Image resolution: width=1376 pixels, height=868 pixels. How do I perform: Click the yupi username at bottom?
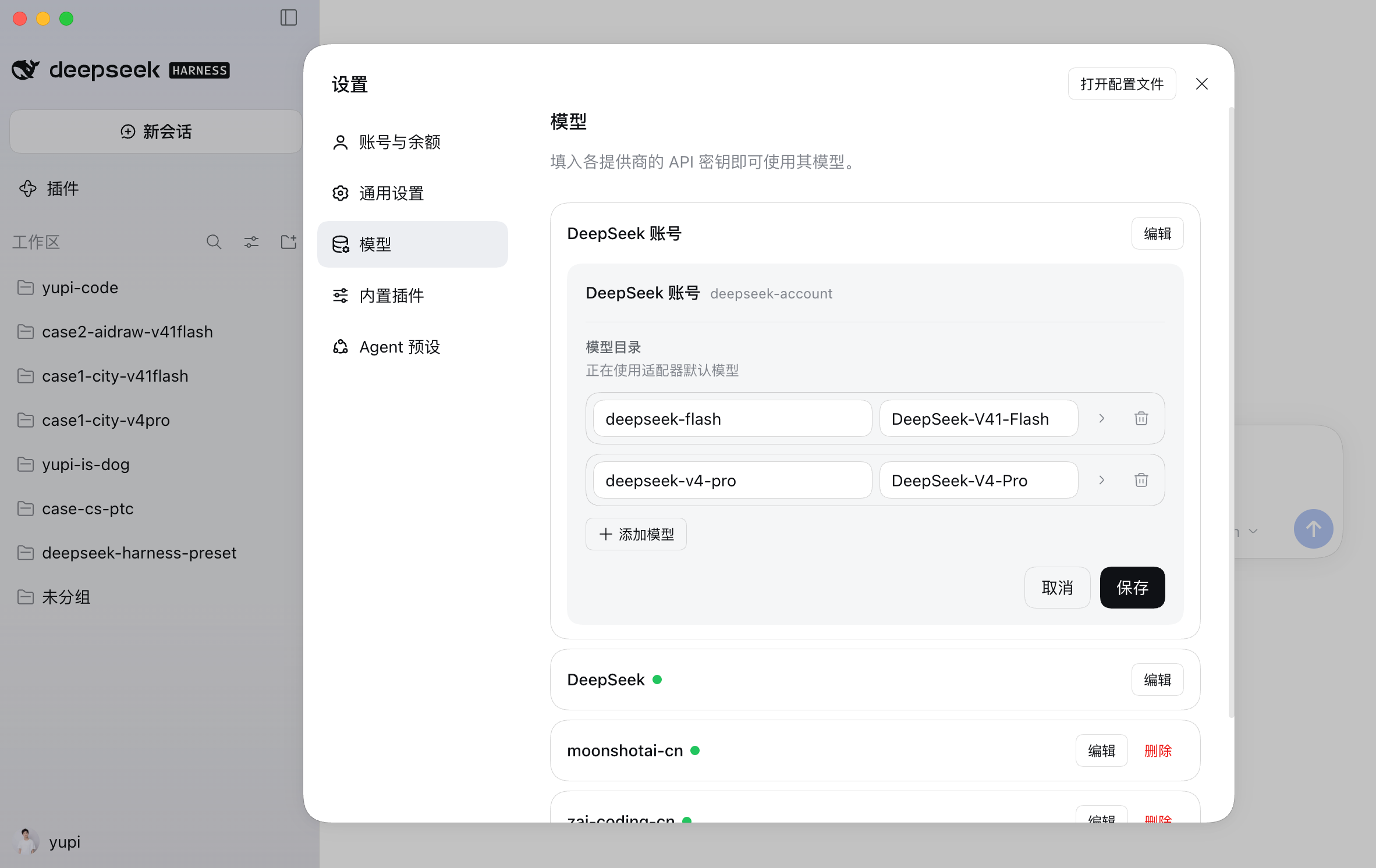(x=65, y=842)
